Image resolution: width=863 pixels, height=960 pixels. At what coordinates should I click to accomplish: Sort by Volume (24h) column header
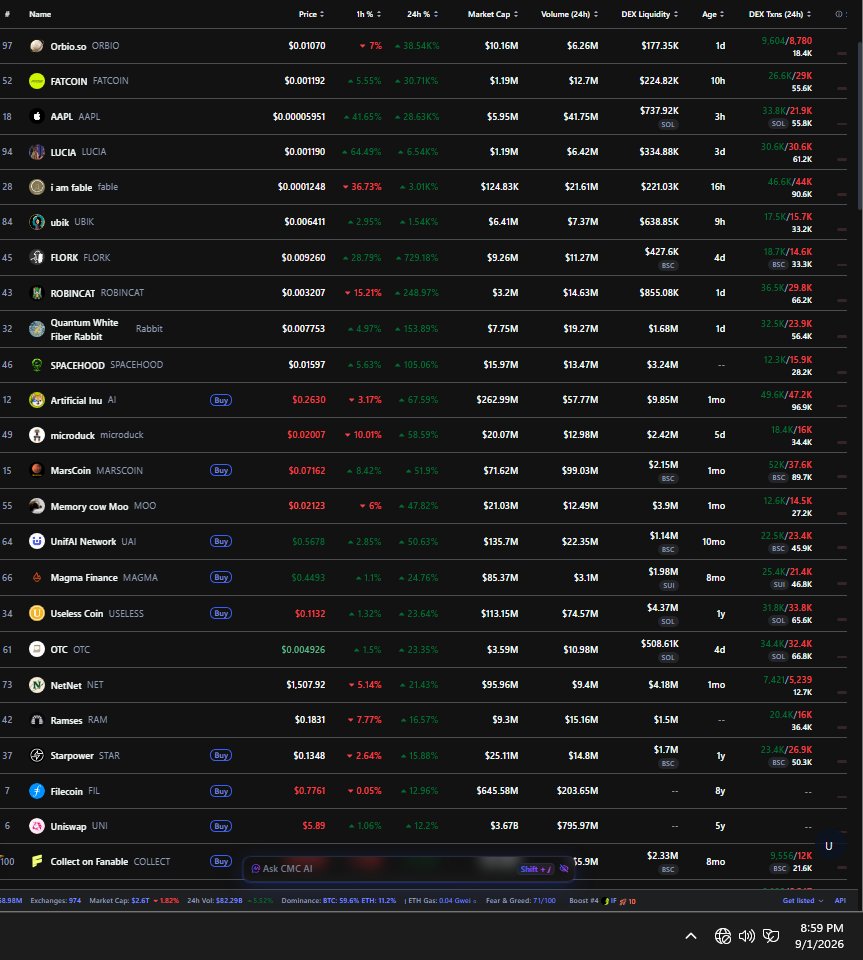tap(569, 14)
